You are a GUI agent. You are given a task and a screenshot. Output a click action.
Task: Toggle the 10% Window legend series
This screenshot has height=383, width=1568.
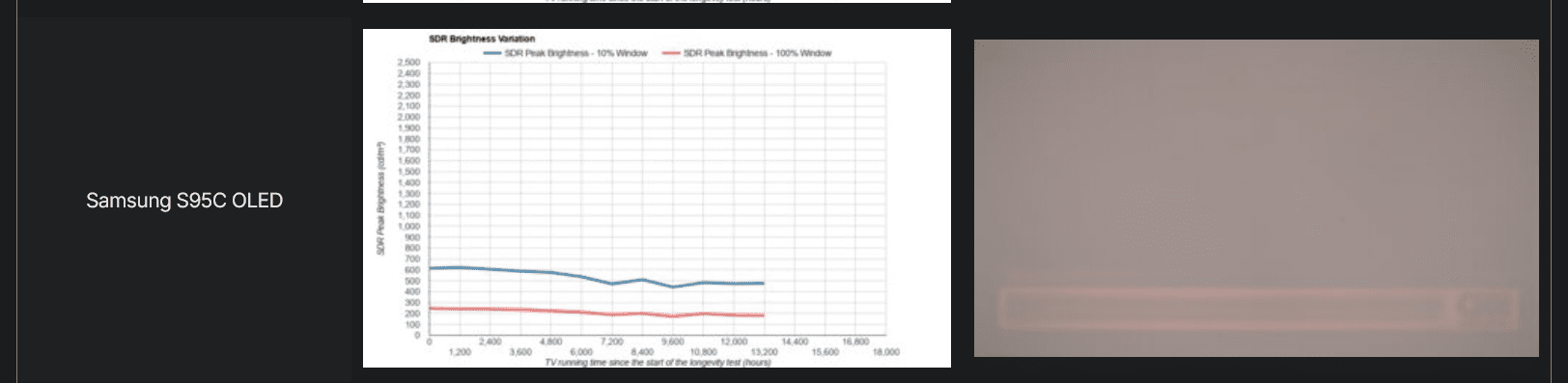pyautogui.click(x=565, y=53)
